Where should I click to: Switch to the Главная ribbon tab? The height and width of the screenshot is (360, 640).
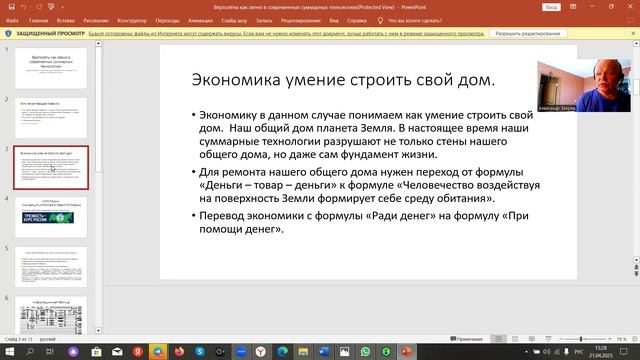(38, 20)
